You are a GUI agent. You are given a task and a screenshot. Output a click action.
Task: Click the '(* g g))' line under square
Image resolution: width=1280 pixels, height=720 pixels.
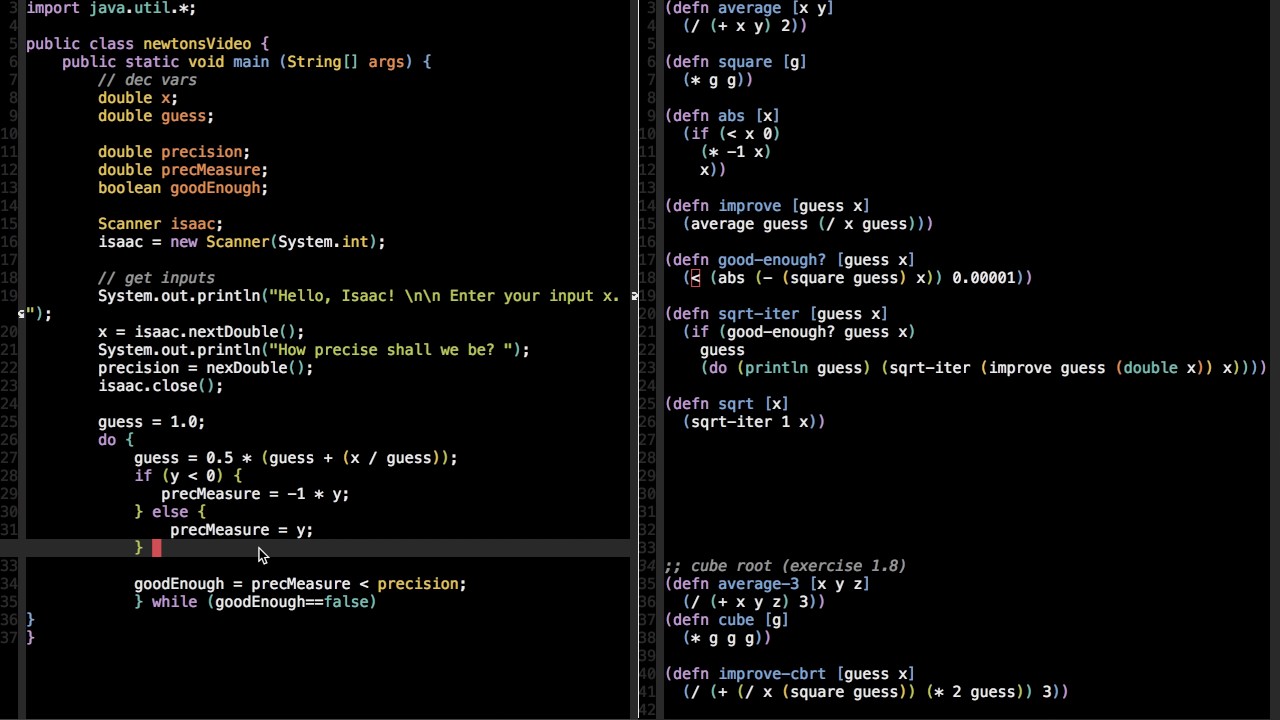coord(718,80)
